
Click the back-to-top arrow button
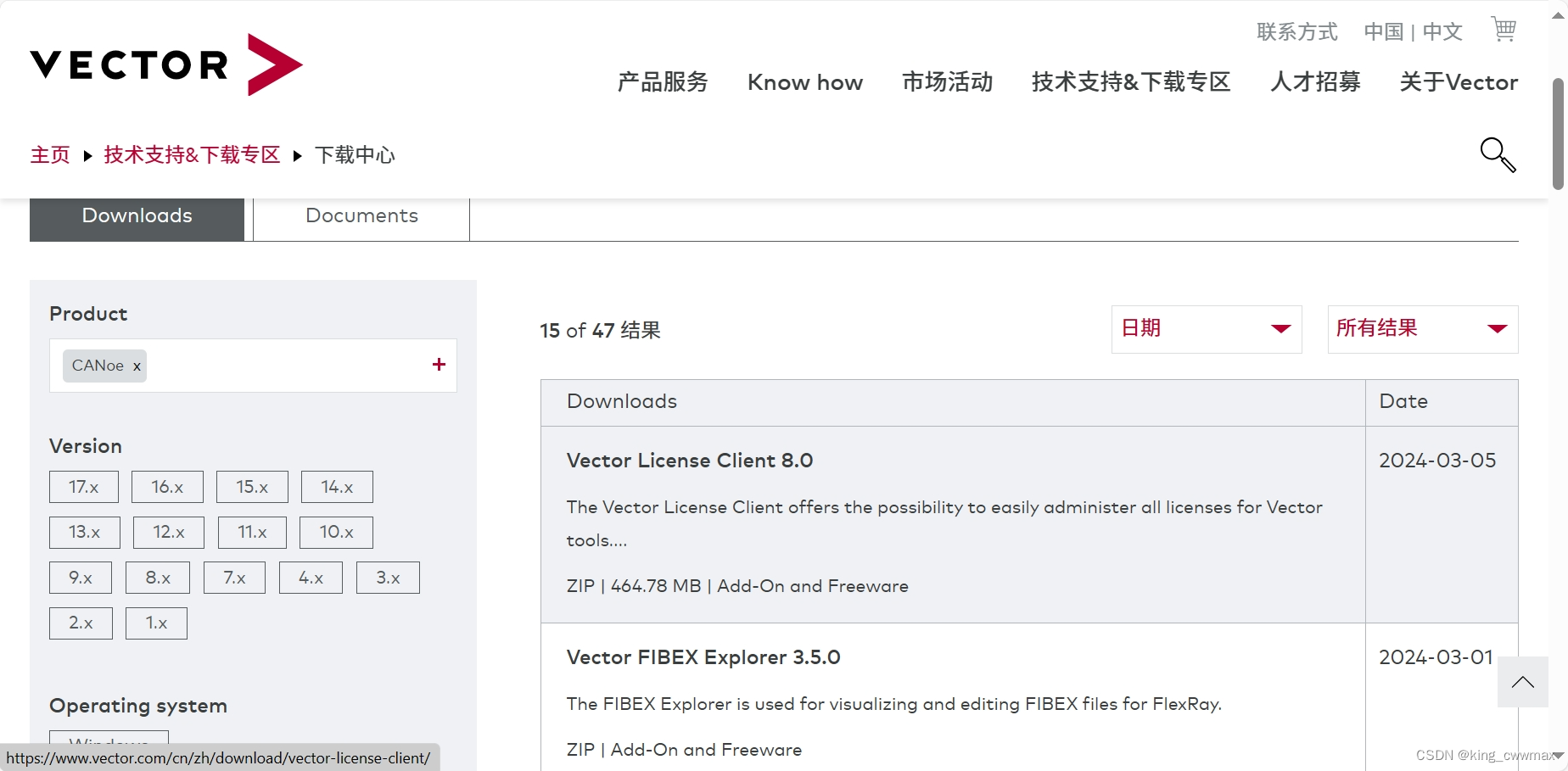1523,682
